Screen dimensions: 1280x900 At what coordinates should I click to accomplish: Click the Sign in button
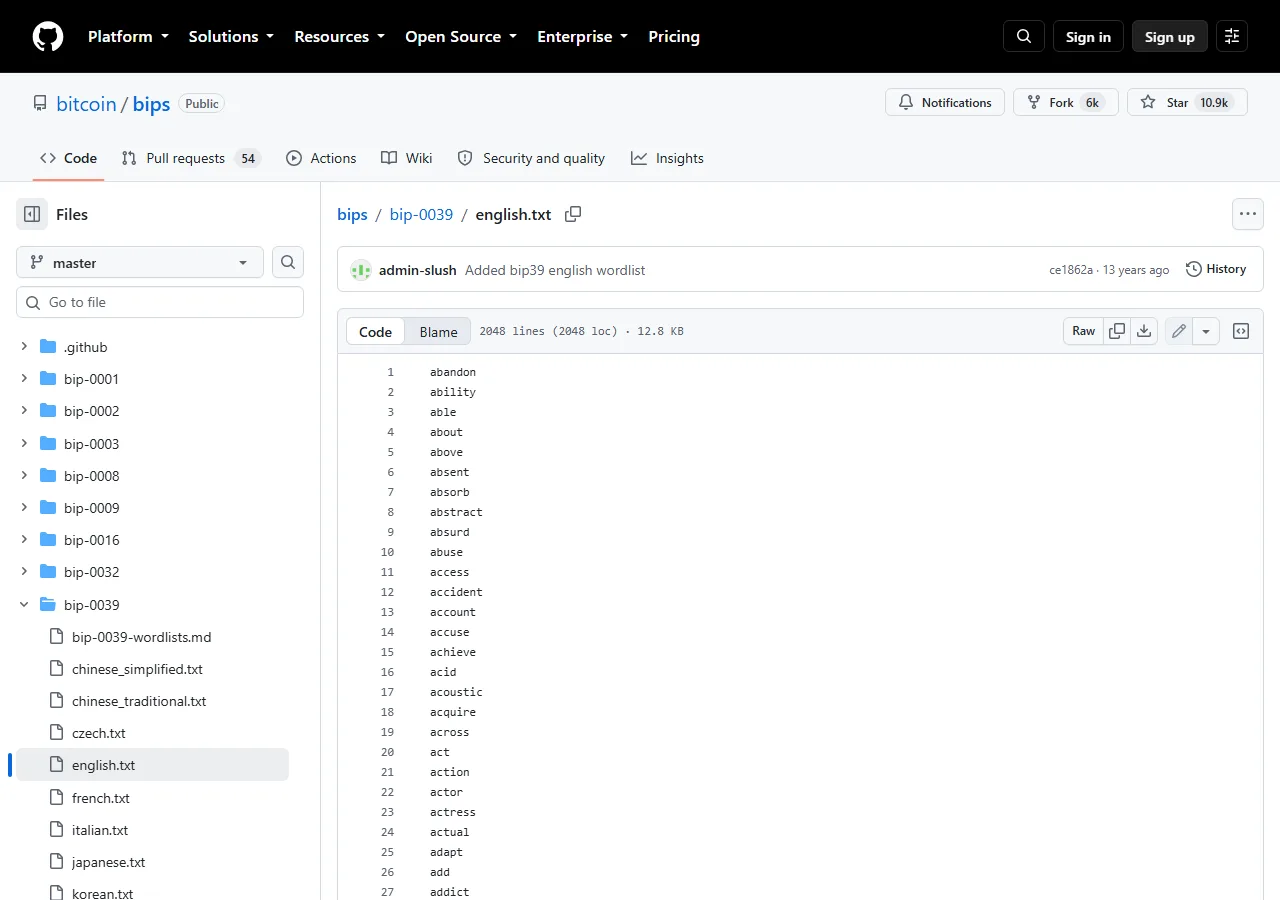(1088, 37)
